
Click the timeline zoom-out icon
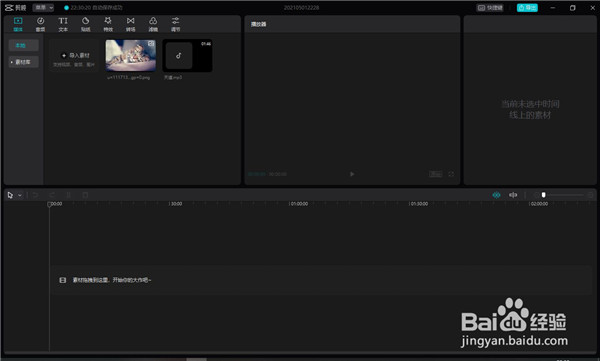[x=536, y=195]
